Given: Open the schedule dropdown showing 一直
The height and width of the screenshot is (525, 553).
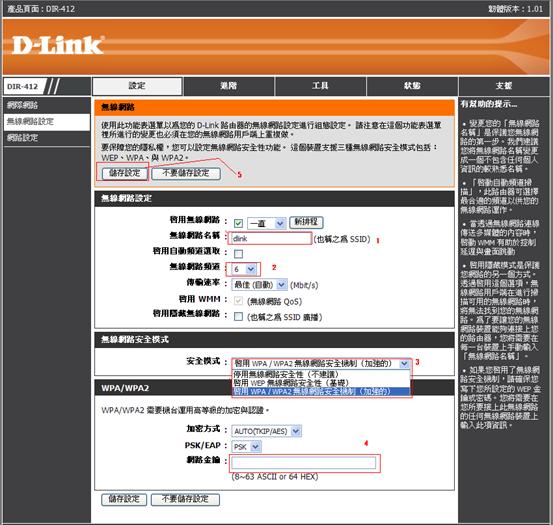Looking at the screenshot, I should point(266,223).
